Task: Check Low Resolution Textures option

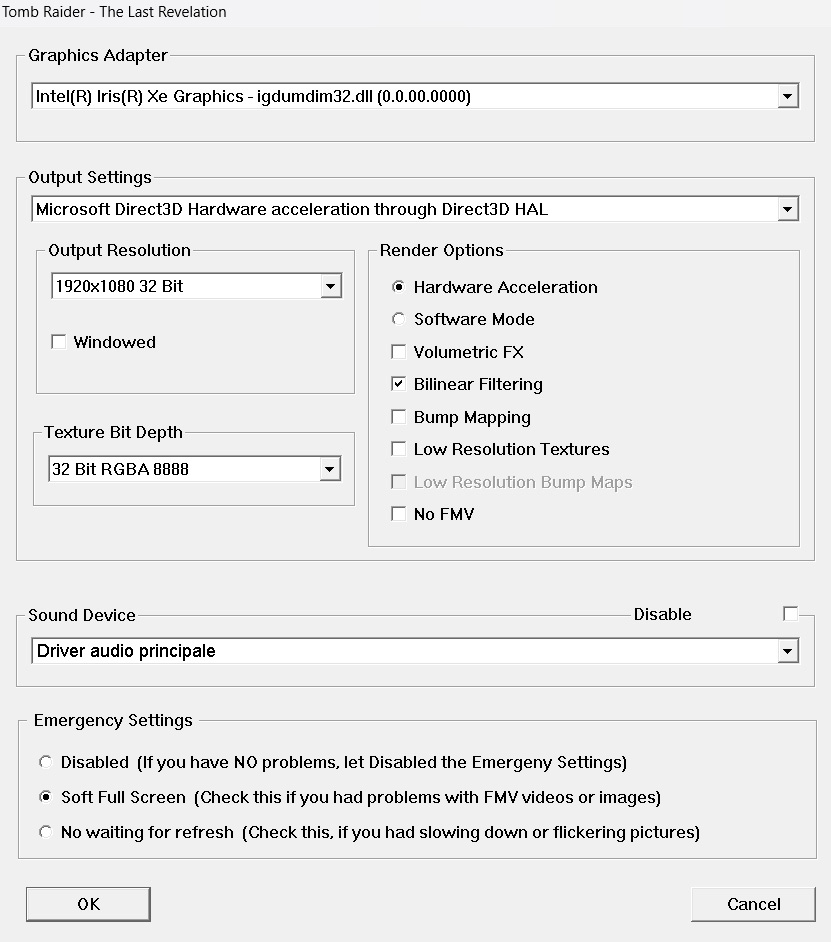Action: [398, 449]
